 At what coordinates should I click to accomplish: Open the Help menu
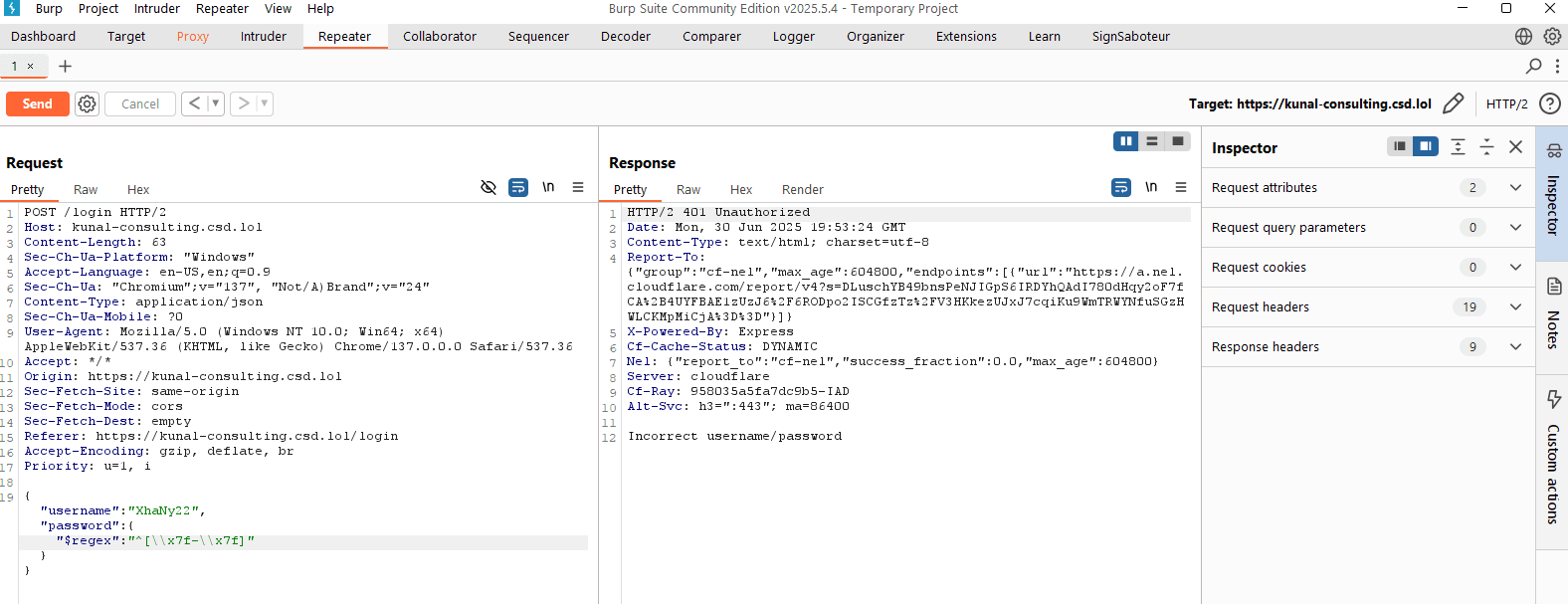pyautogui.click(x=320, y=8)
